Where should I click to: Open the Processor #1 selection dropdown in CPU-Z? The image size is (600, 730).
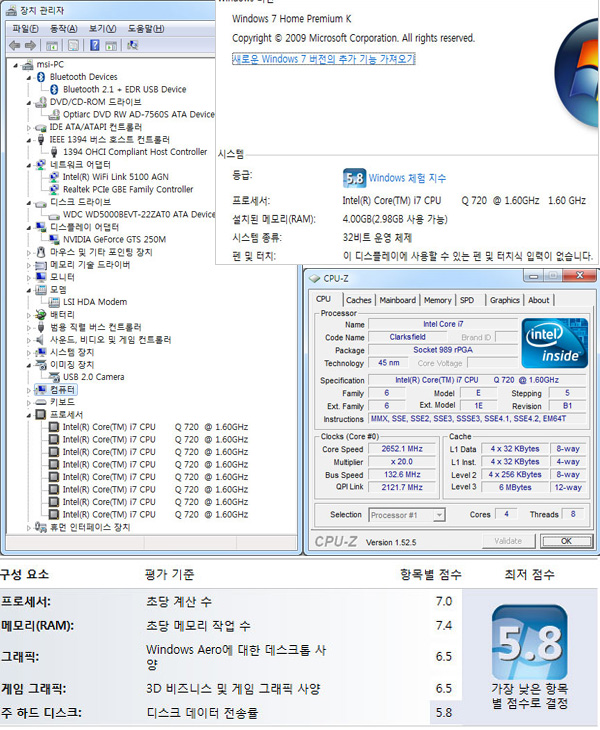[x=407, y=515]
